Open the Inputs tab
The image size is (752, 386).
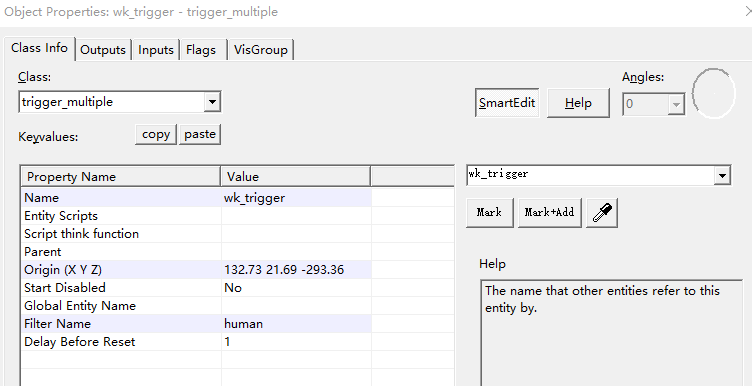pos(156,50)
